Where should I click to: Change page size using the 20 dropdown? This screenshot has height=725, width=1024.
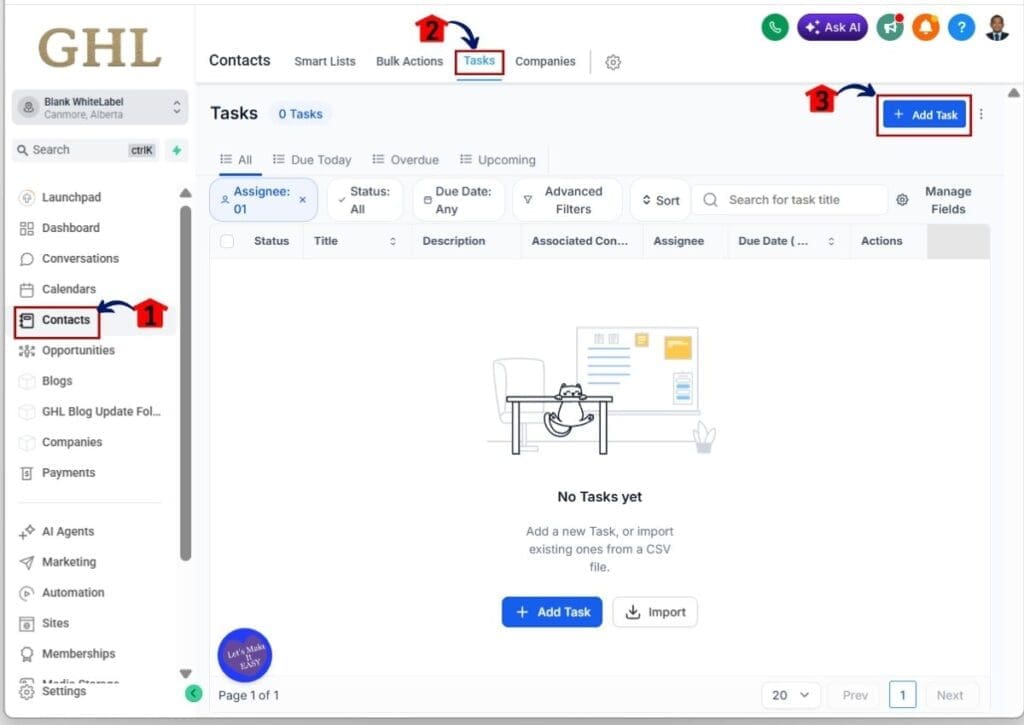coord(790,695)
